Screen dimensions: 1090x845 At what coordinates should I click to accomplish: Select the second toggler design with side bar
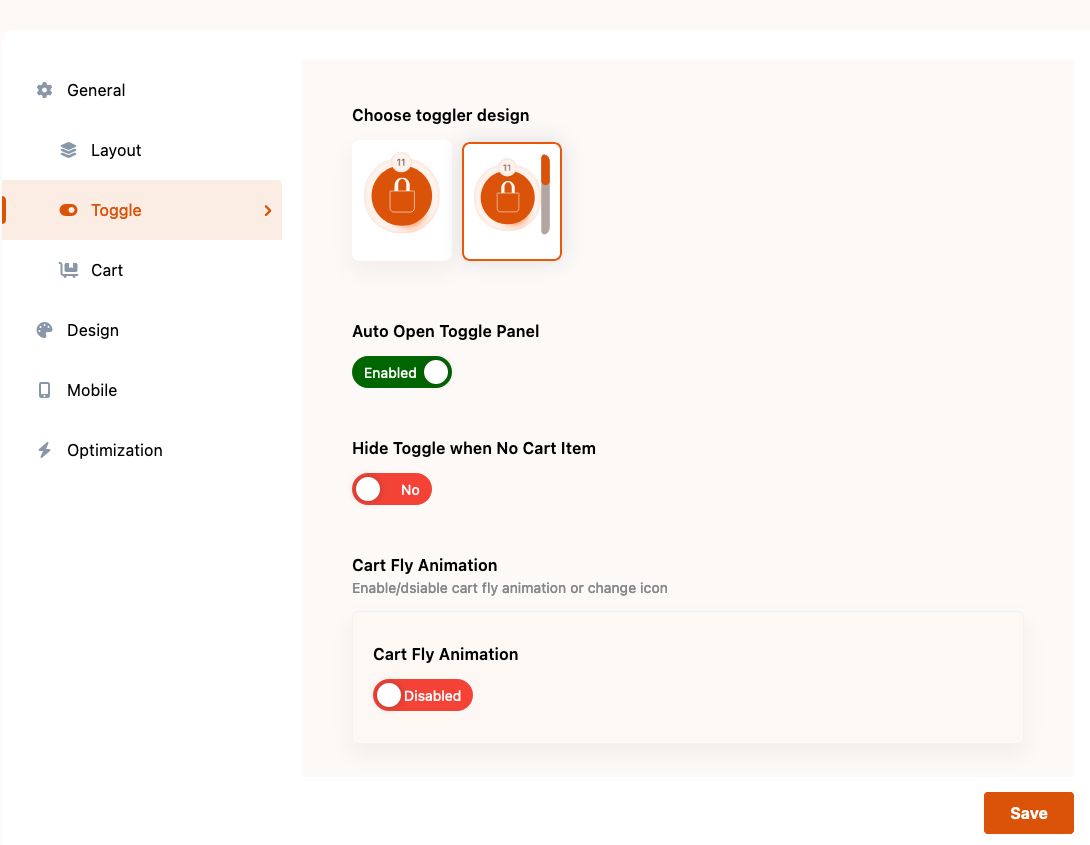coord(512,200)
